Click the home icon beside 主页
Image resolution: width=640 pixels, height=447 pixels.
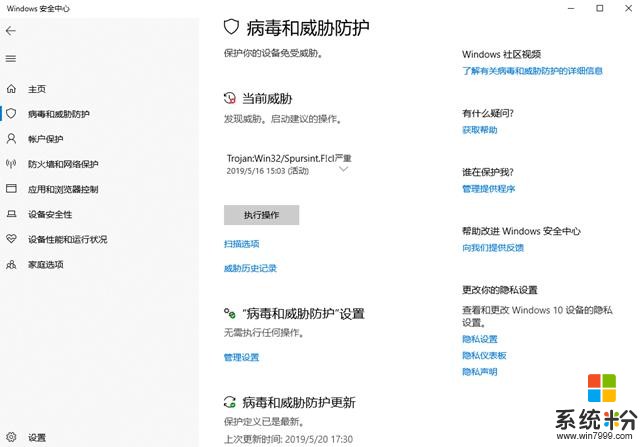11,89
